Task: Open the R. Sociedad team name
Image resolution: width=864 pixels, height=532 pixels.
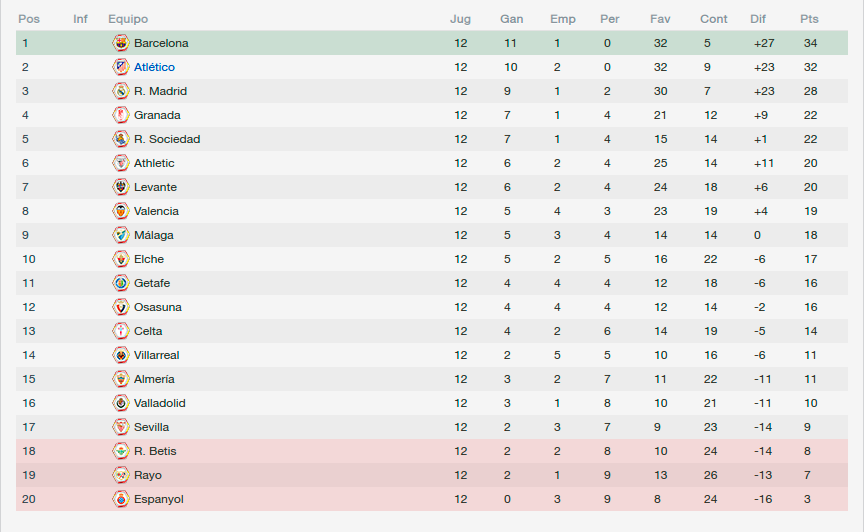Action: pyautogui.click(x=167, y=139)
